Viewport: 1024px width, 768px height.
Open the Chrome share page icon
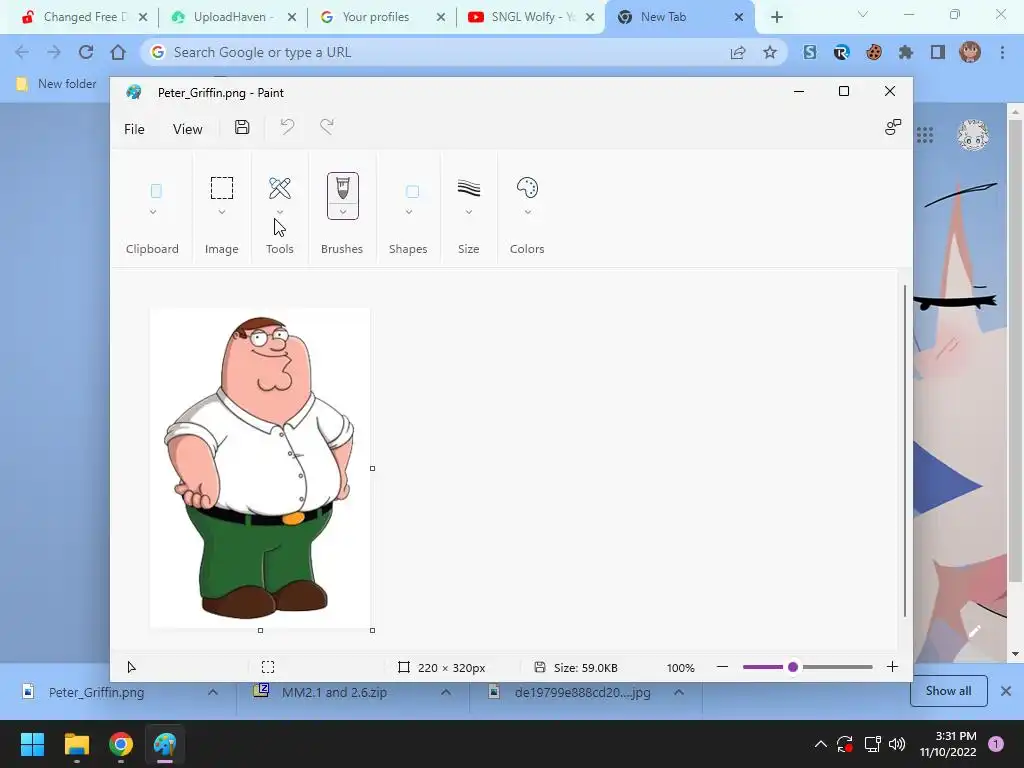[738, 52]
